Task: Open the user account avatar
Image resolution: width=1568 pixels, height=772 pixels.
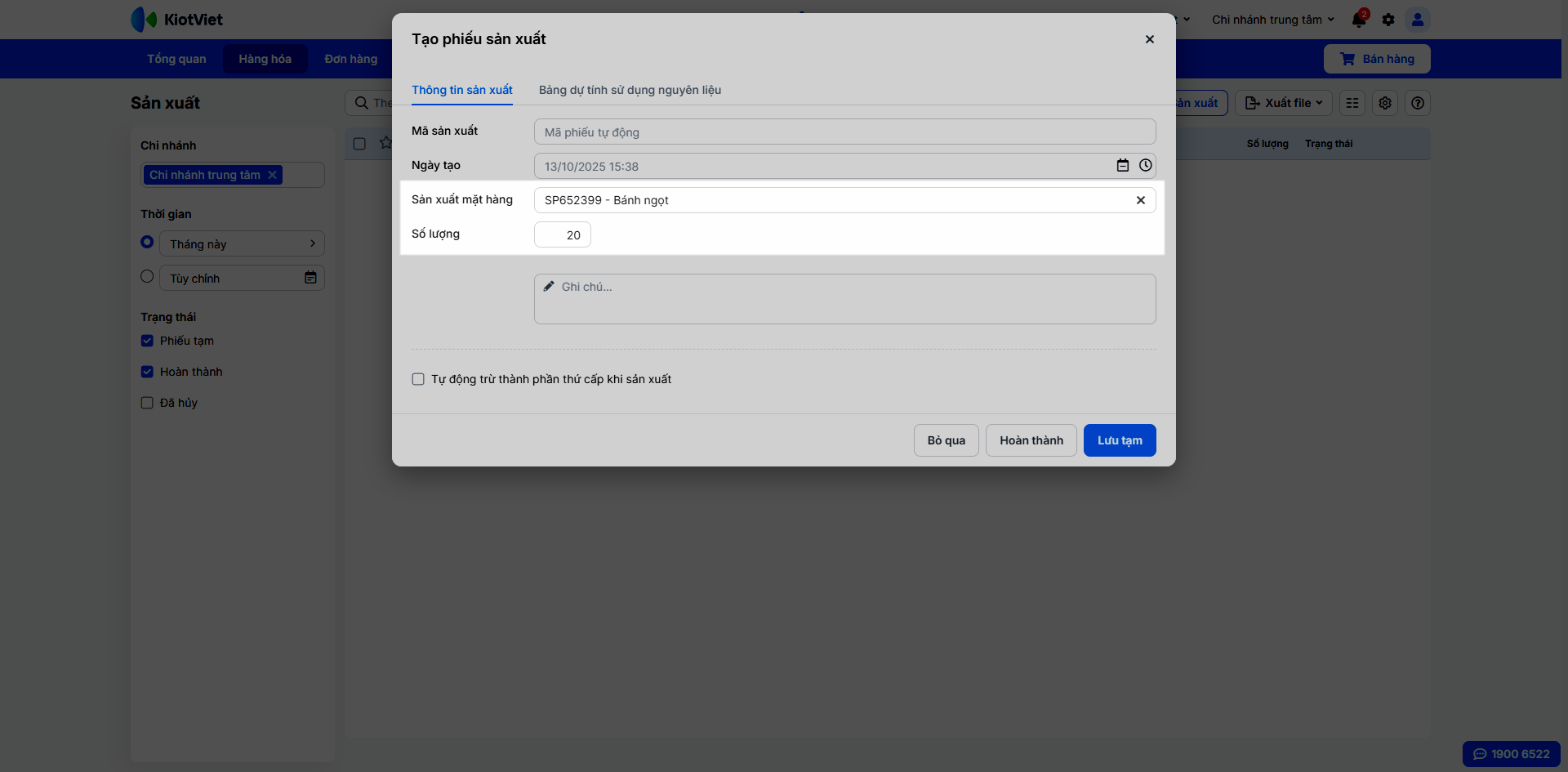Action: [x=1418, y=20]
